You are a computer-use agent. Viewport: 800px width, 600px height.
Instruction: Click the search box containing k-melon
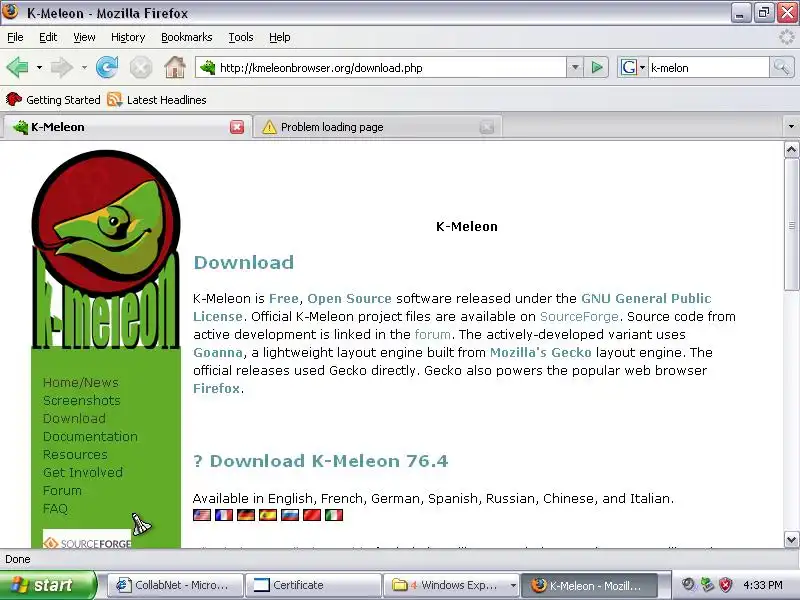pos(708,67)
